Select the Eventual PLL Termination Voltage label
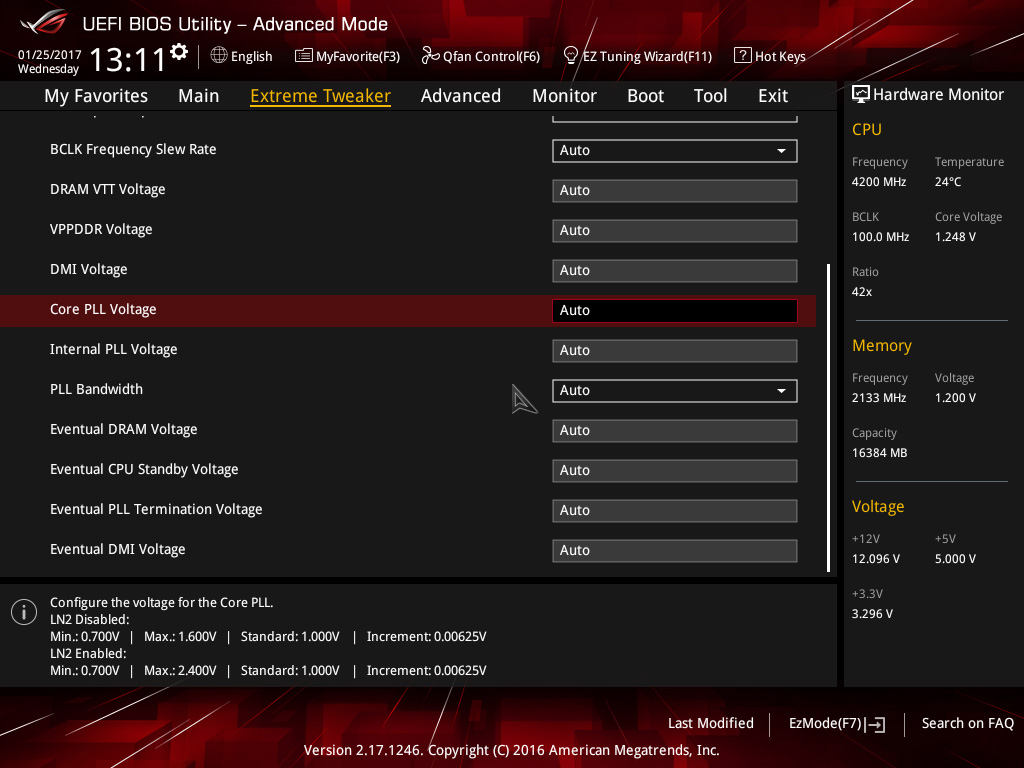1024x768 pixels. pyautogui.click(x=156, y=509)
